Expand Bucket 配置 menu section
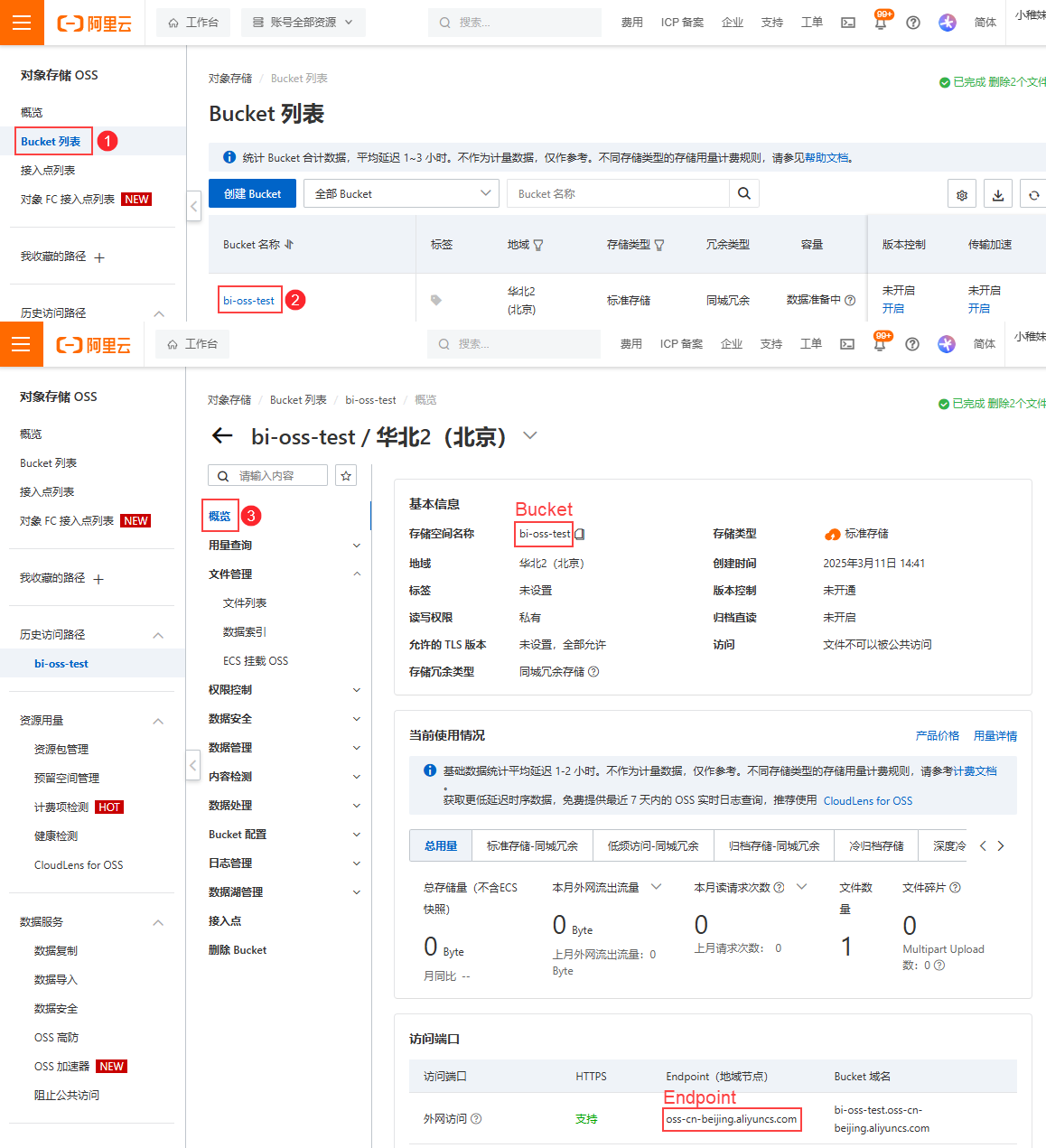Image resolution: width=1046 pixels, height=1148 pixels. (x=357, y=835)
